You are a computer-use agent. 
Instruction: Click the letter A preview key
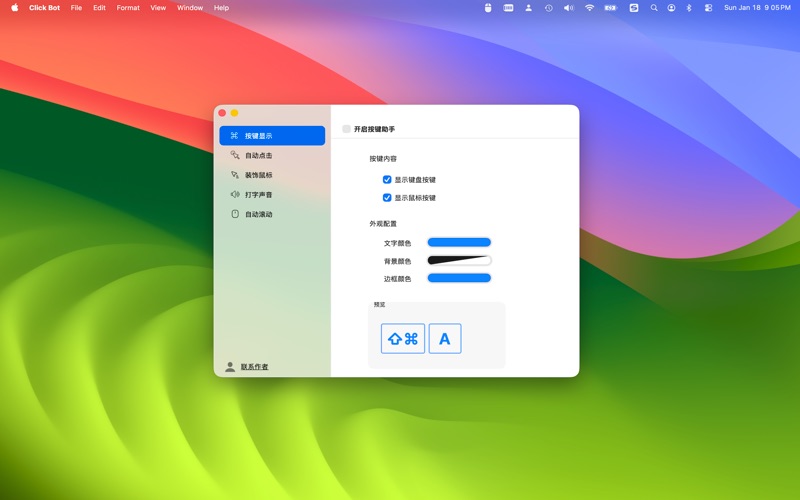point(445,339)
